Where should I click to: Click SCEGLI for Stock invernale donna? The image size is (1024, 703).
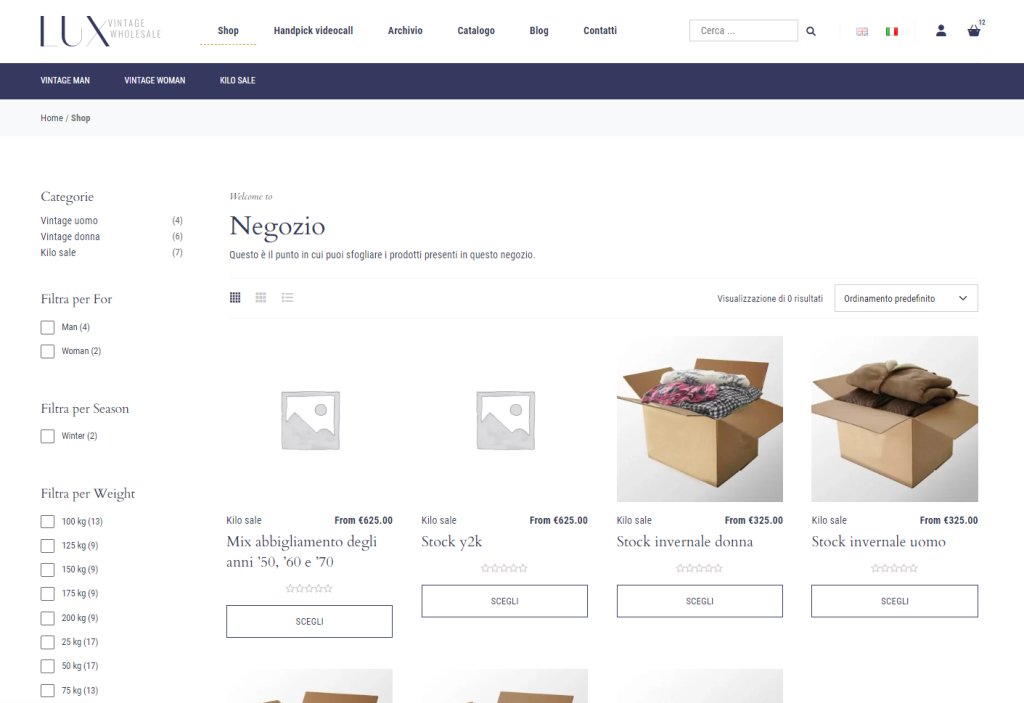[699, 601]
